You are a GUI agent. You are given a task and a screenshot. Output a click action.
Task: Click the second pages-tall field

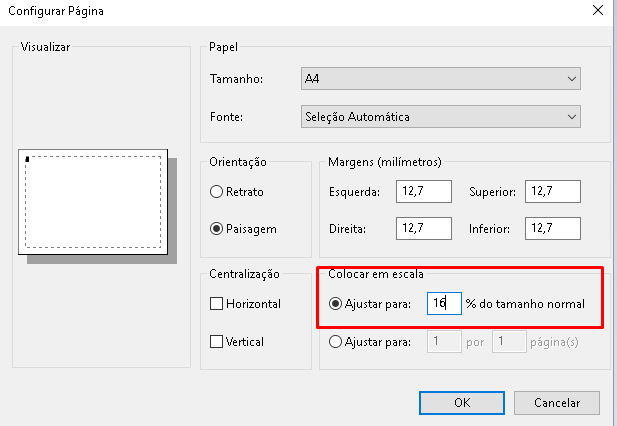click(x=509, y=341)
